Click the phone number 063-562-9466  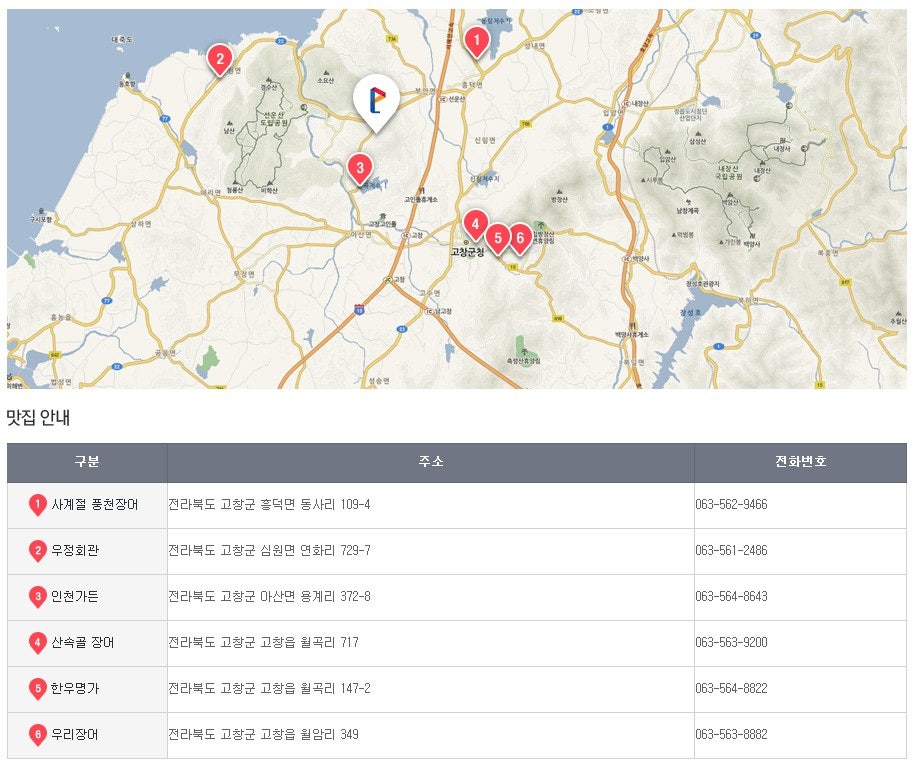731,505
